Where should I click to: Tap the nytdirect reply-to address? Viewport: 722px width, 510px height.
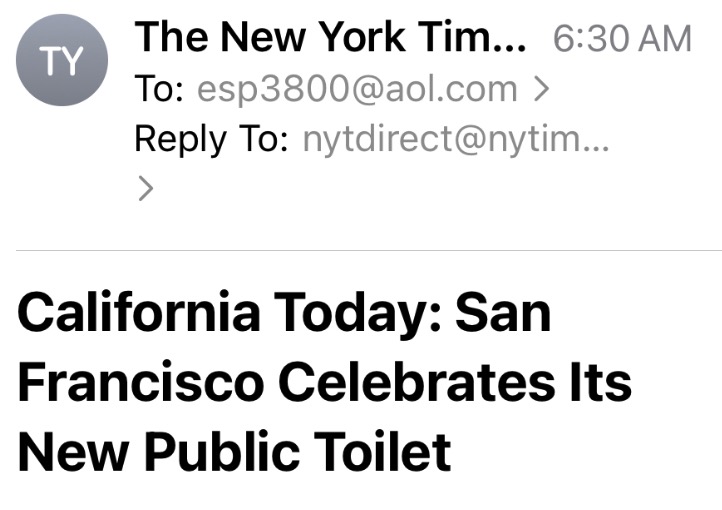tap(455, 139)
